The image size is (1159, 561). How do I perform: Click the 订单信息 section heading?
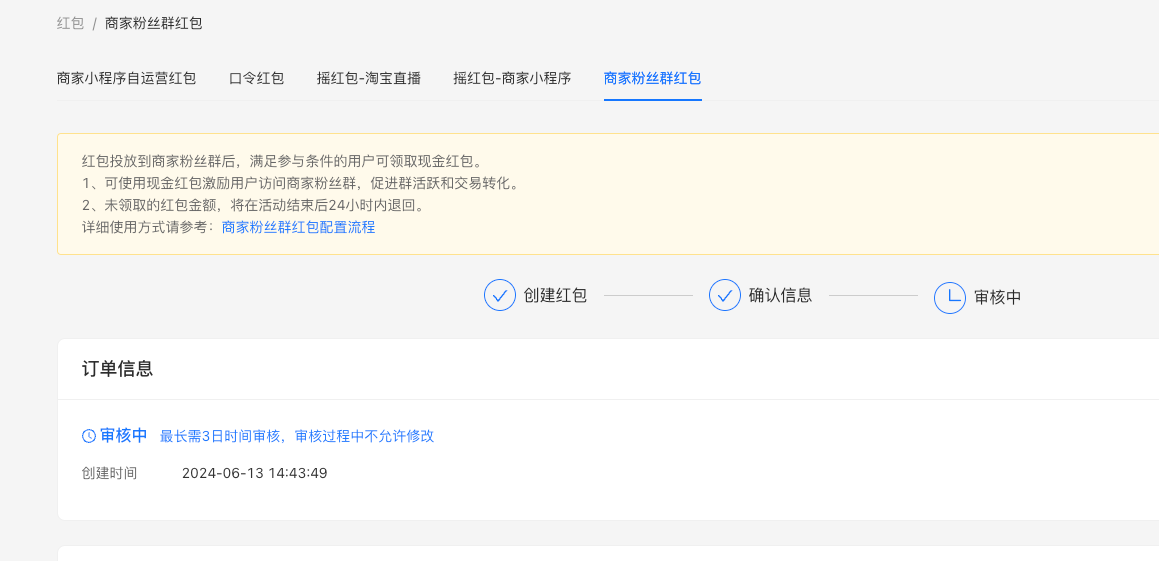[x=118, y=369]
